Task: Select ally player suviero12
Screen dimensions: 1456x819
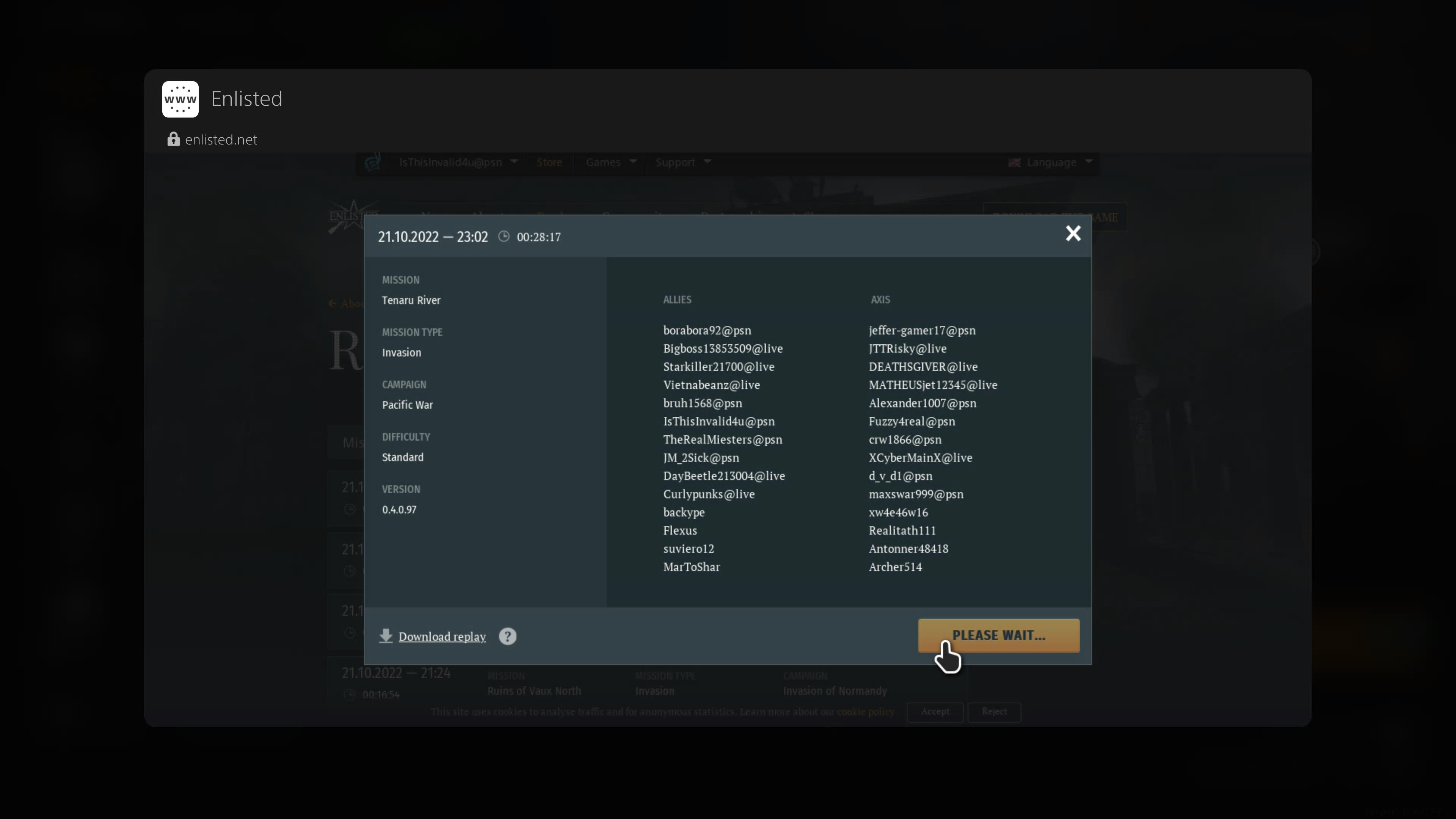Action: pyautogui.click(x=689, y=548)
